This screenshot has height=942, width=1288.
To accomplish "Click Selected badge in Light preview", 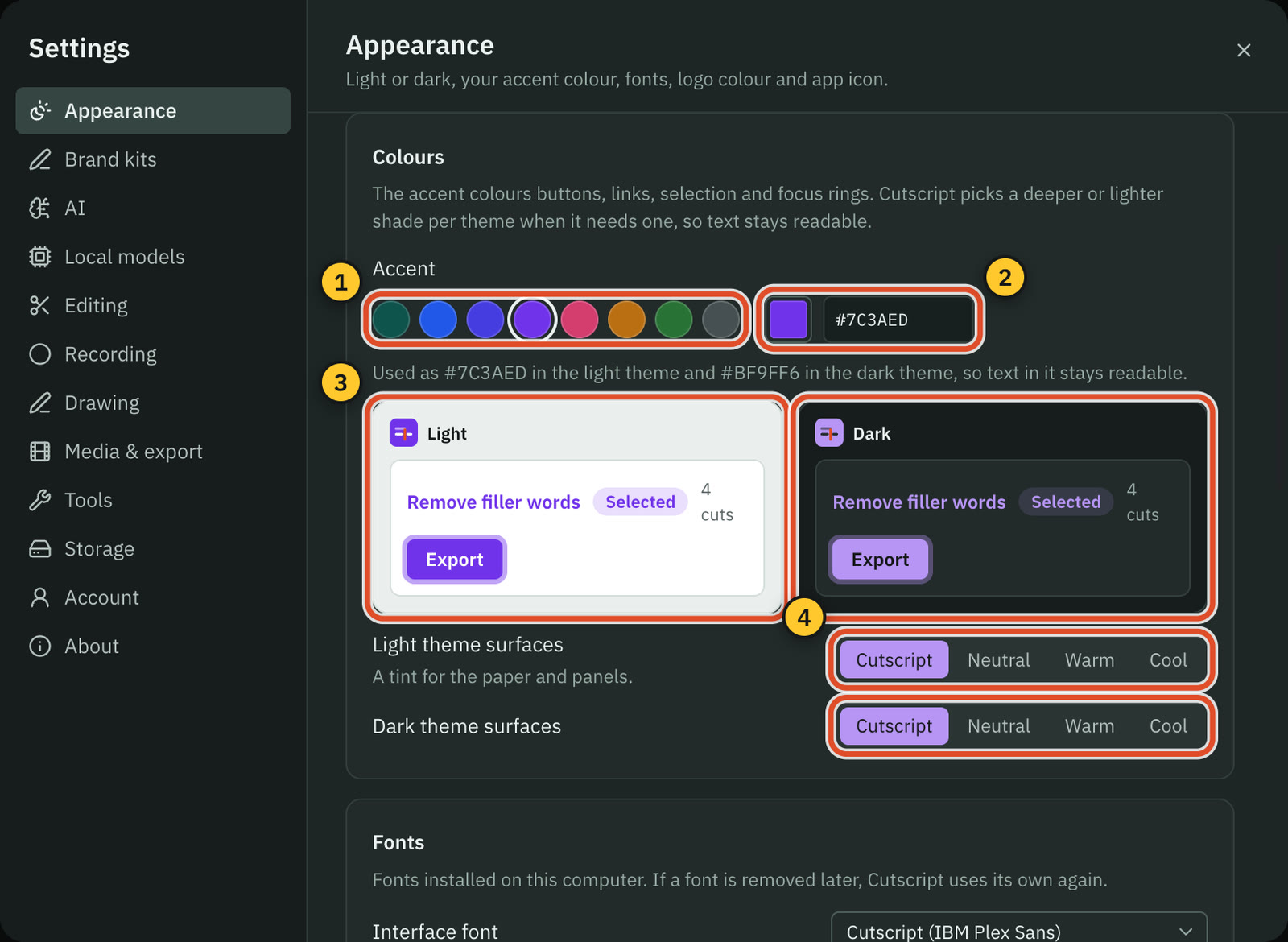I will (641, 502).
